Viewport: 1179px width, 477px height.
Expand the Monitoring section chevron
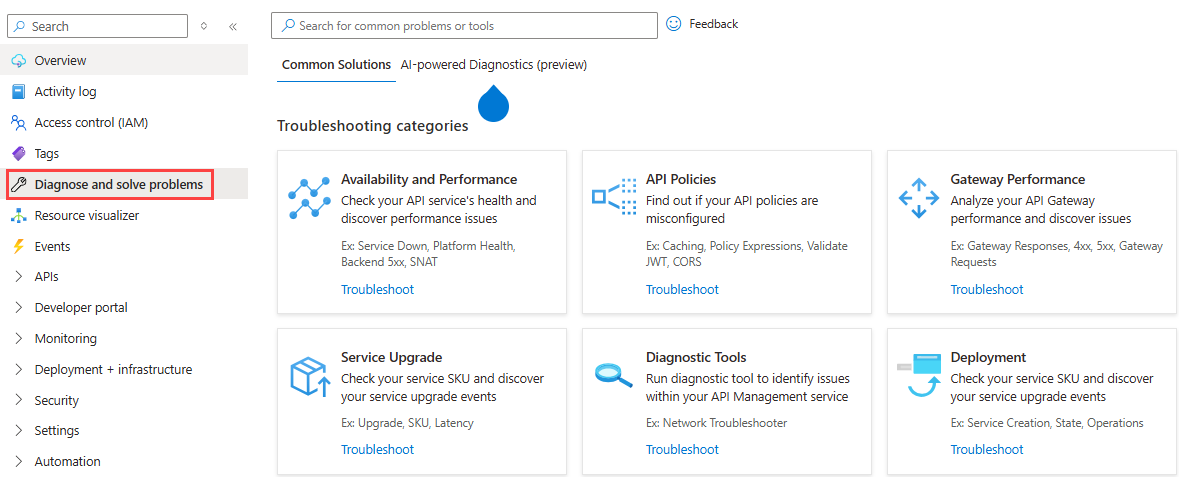pyautogui.click(x=18, y=339)
